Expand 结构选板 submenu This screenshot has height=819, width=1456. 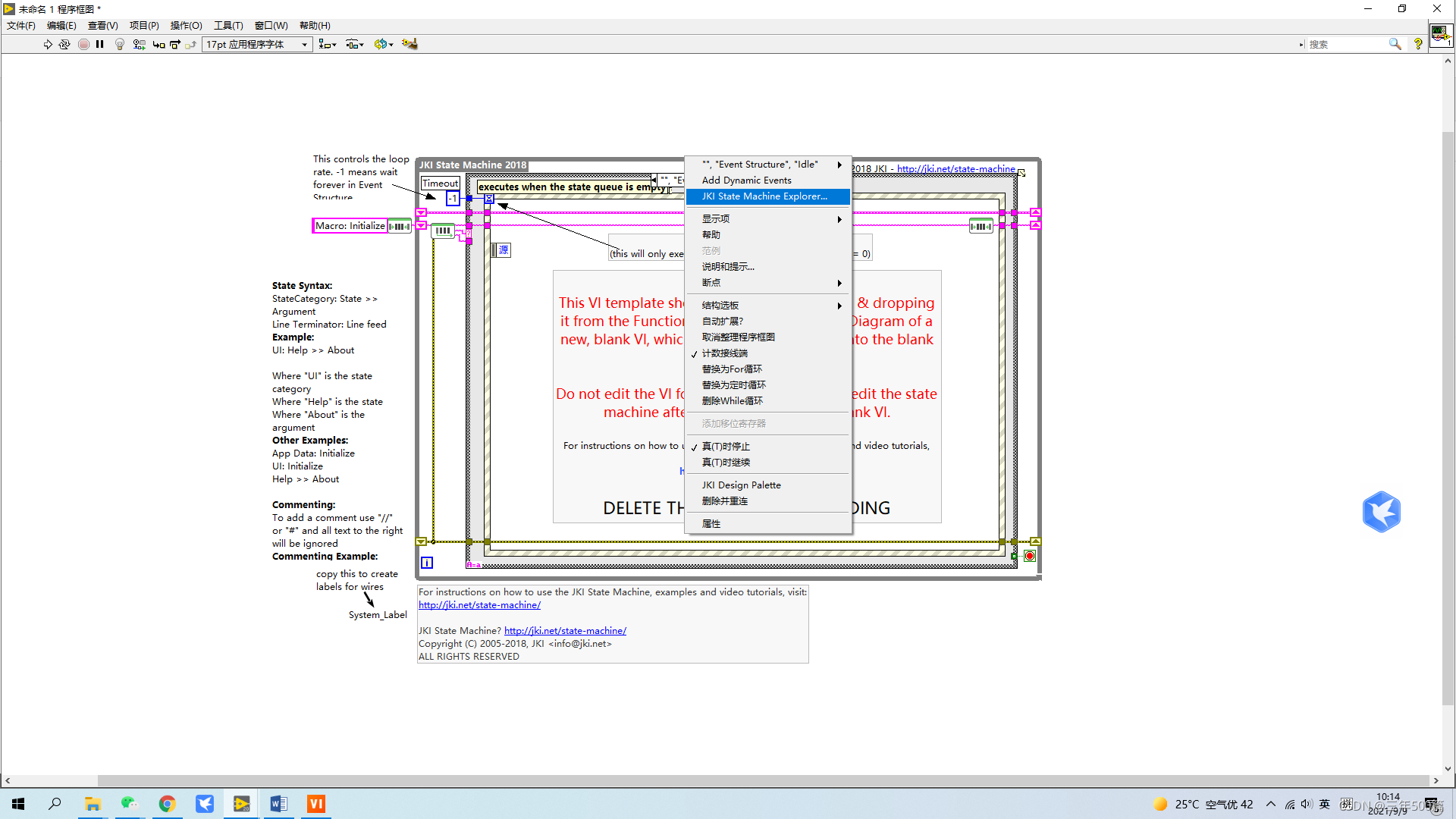click(x=767, y=305)
